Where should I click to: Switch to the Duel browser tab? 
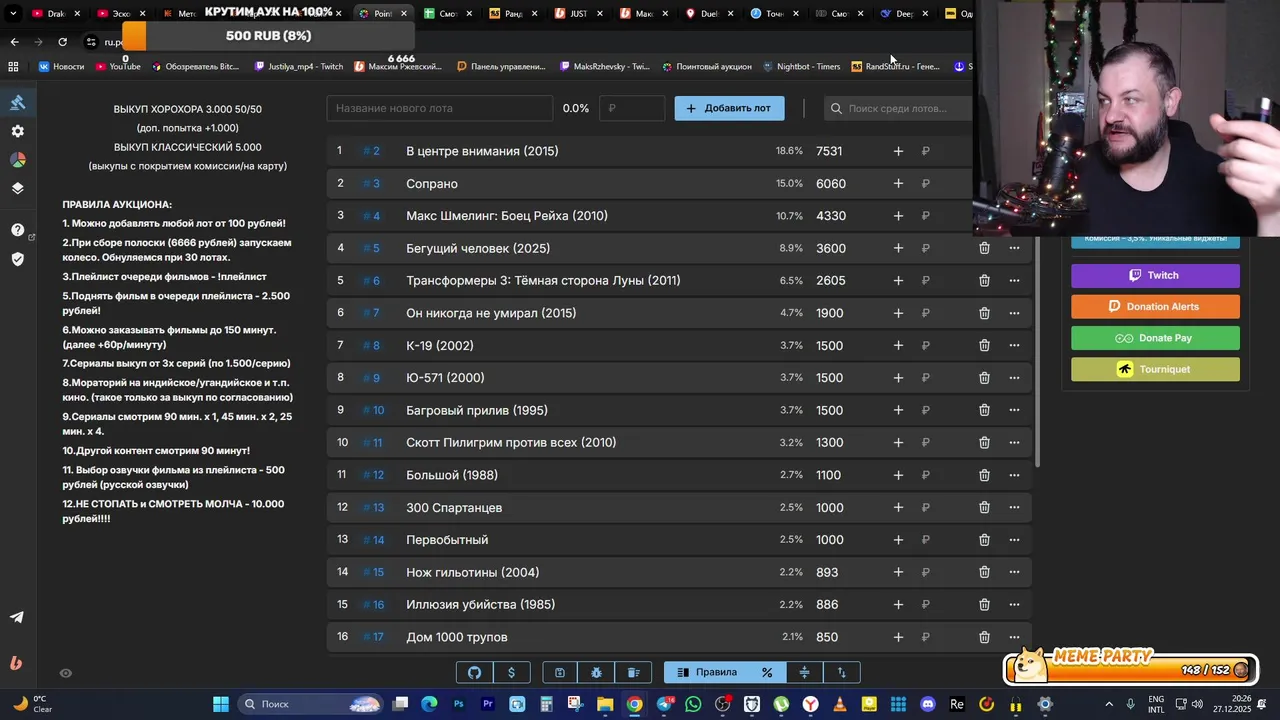tap(710, 14)
